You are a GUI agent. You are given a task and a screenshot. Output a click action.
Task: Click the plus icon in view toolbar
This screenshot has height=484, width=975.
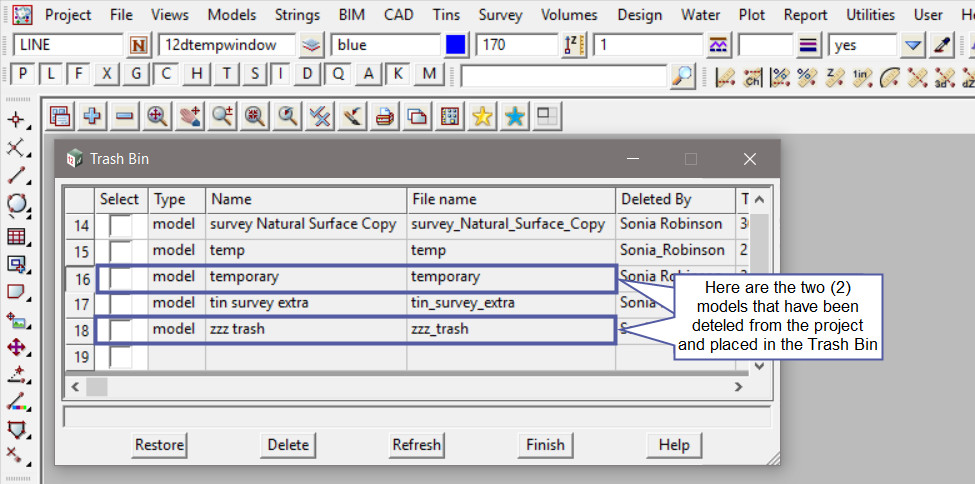pos(92,116)
